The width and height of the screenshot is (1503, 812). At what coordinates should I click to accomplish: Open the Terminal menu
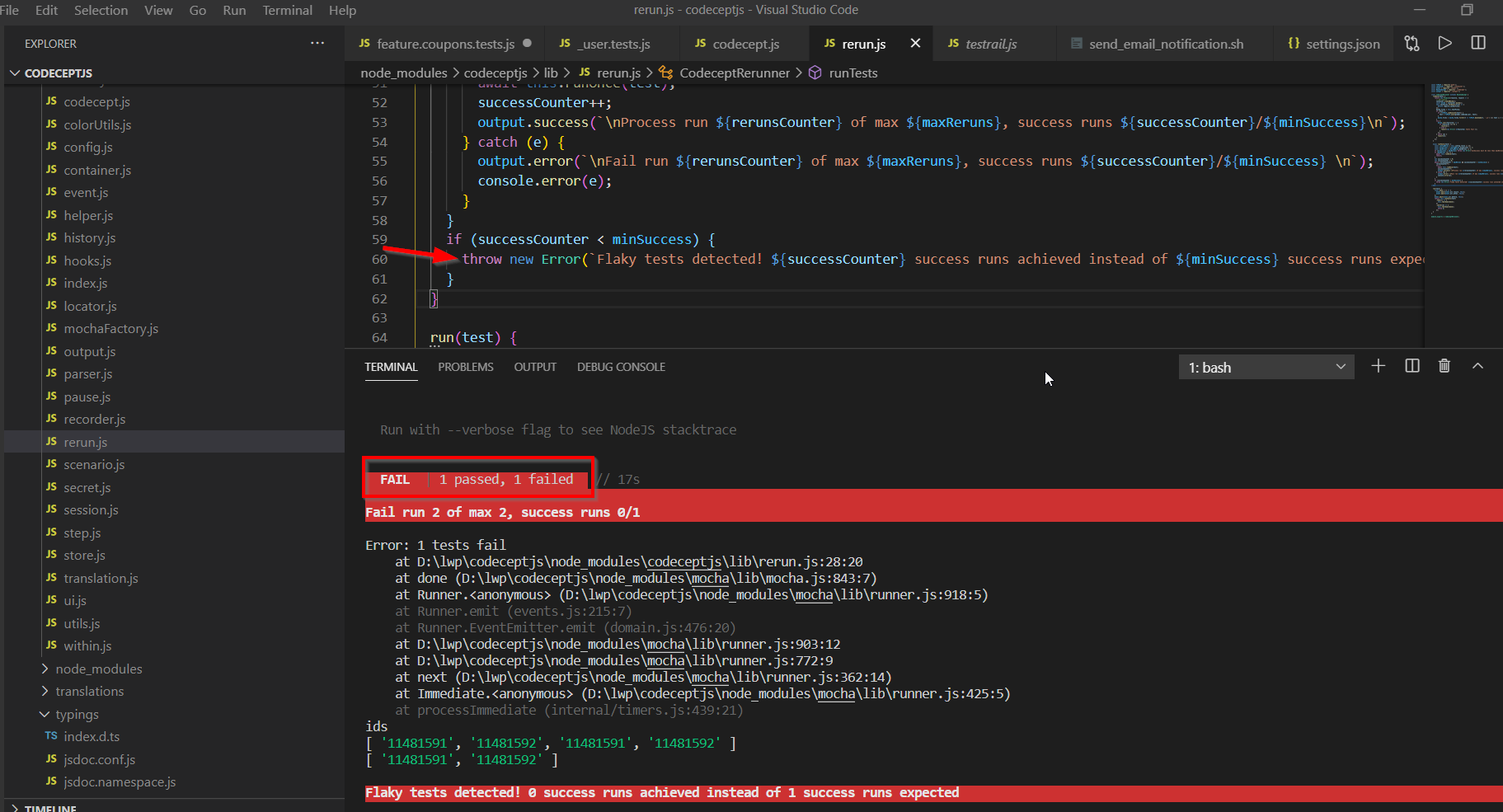[x=287, y=10]
